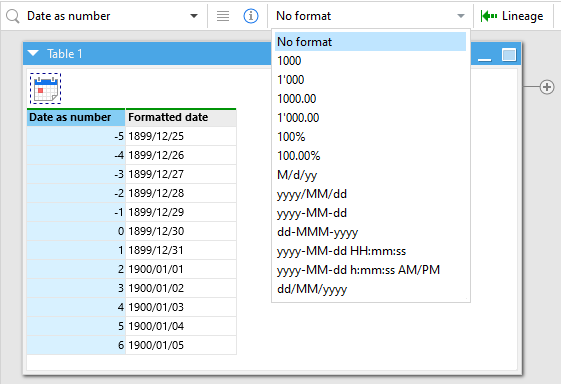Click the cell 1899/12/30

pos(181,231)
